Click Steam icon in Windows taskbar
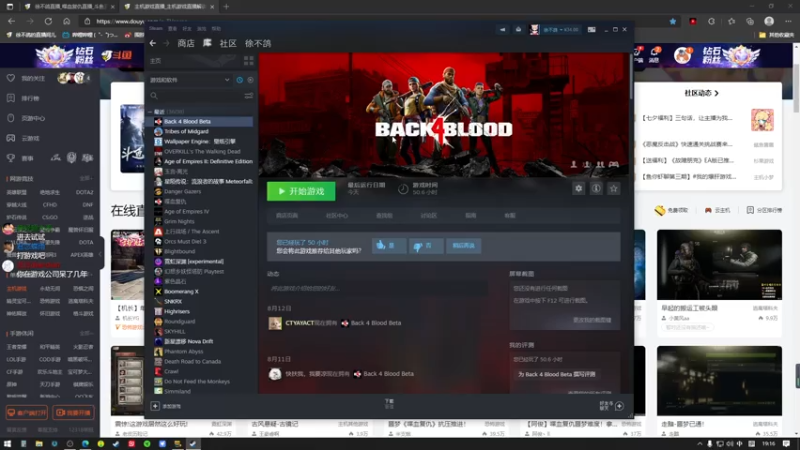This screenshot has width=800, height=450. [x=193, y=444]
